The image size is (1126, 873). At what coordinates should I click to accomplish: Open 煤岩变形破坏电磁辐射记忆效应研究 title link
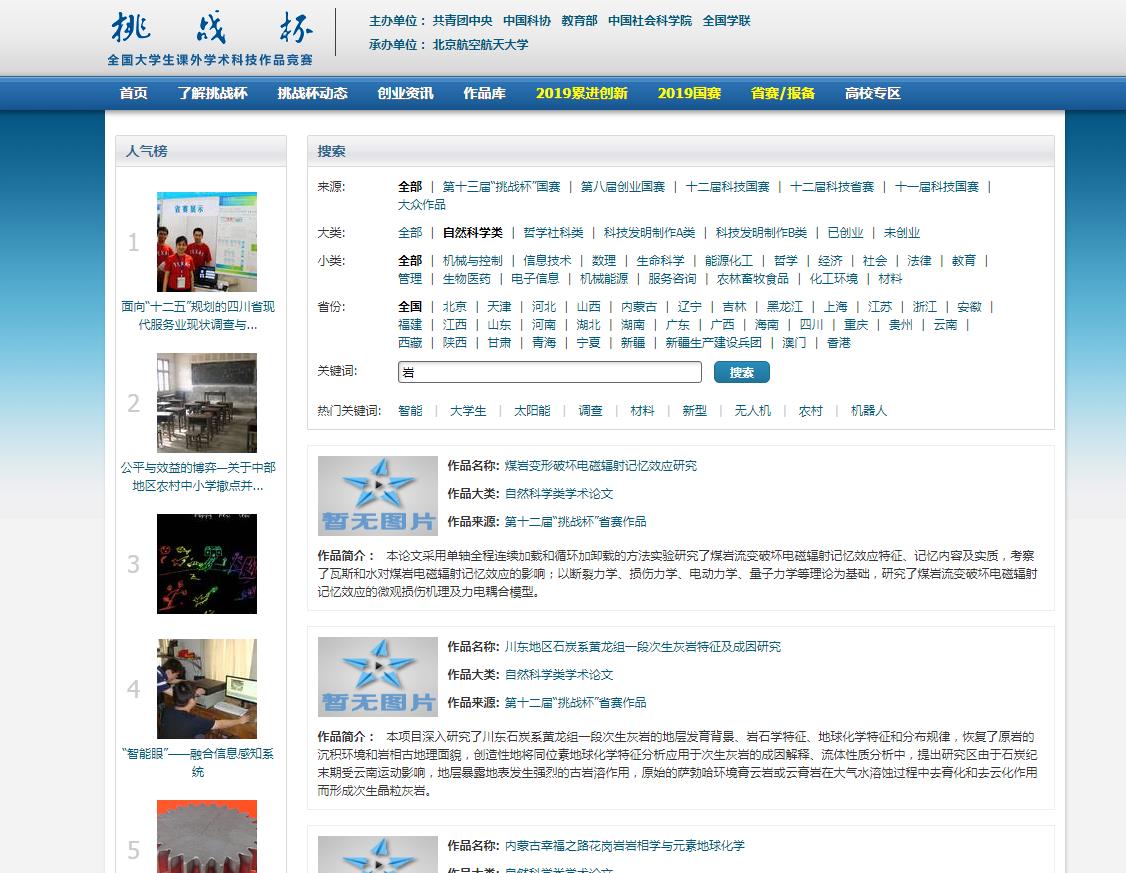tap(600, 466)
